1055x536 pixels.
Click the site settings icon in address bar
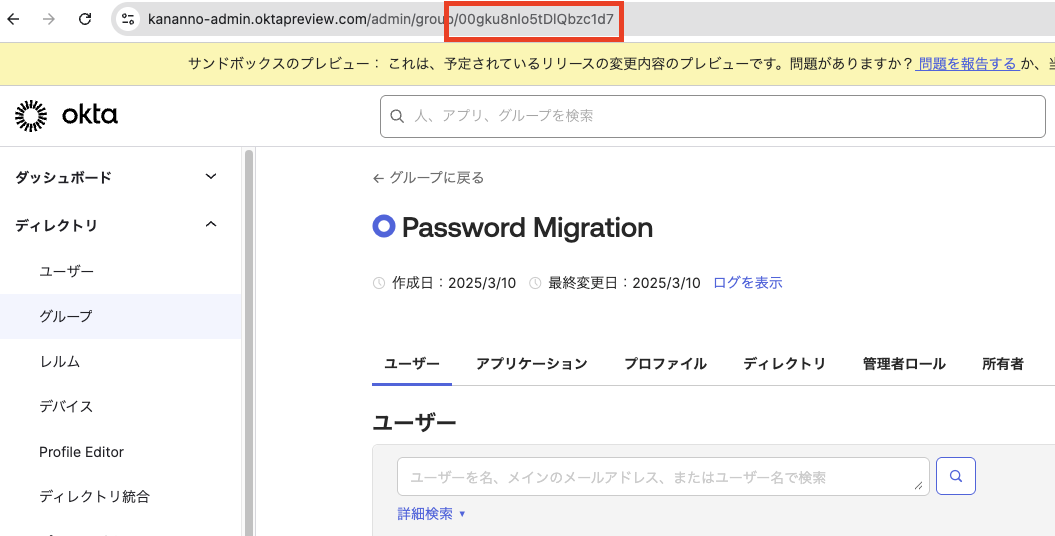[127, 19]
